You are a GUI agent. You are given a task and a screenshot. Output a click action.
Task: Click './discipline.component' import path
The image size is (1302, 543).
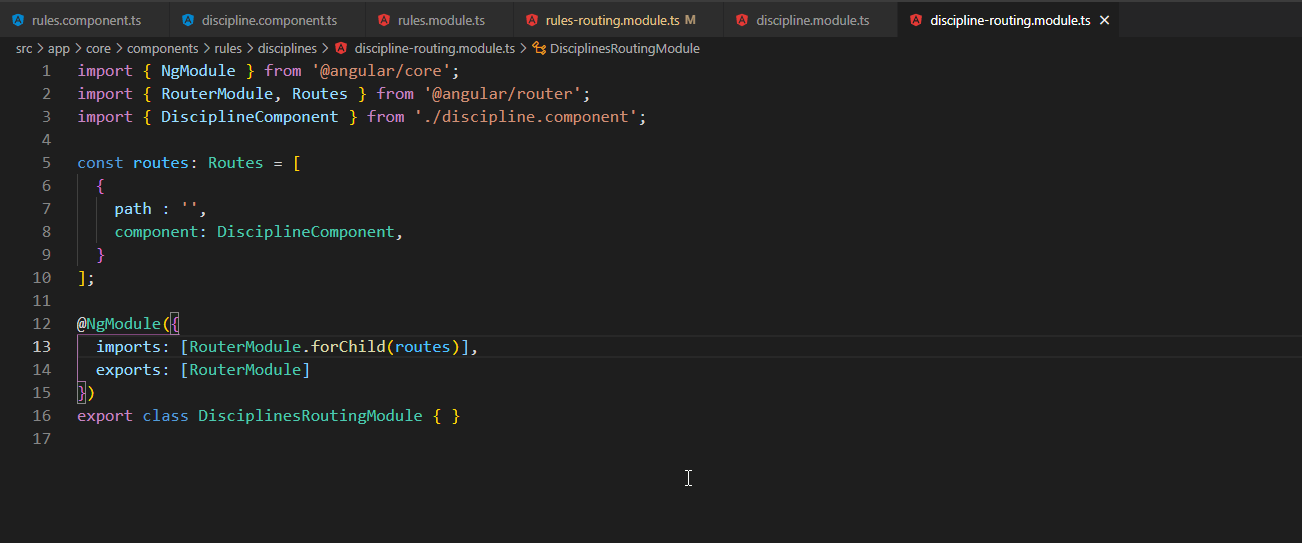525,117
